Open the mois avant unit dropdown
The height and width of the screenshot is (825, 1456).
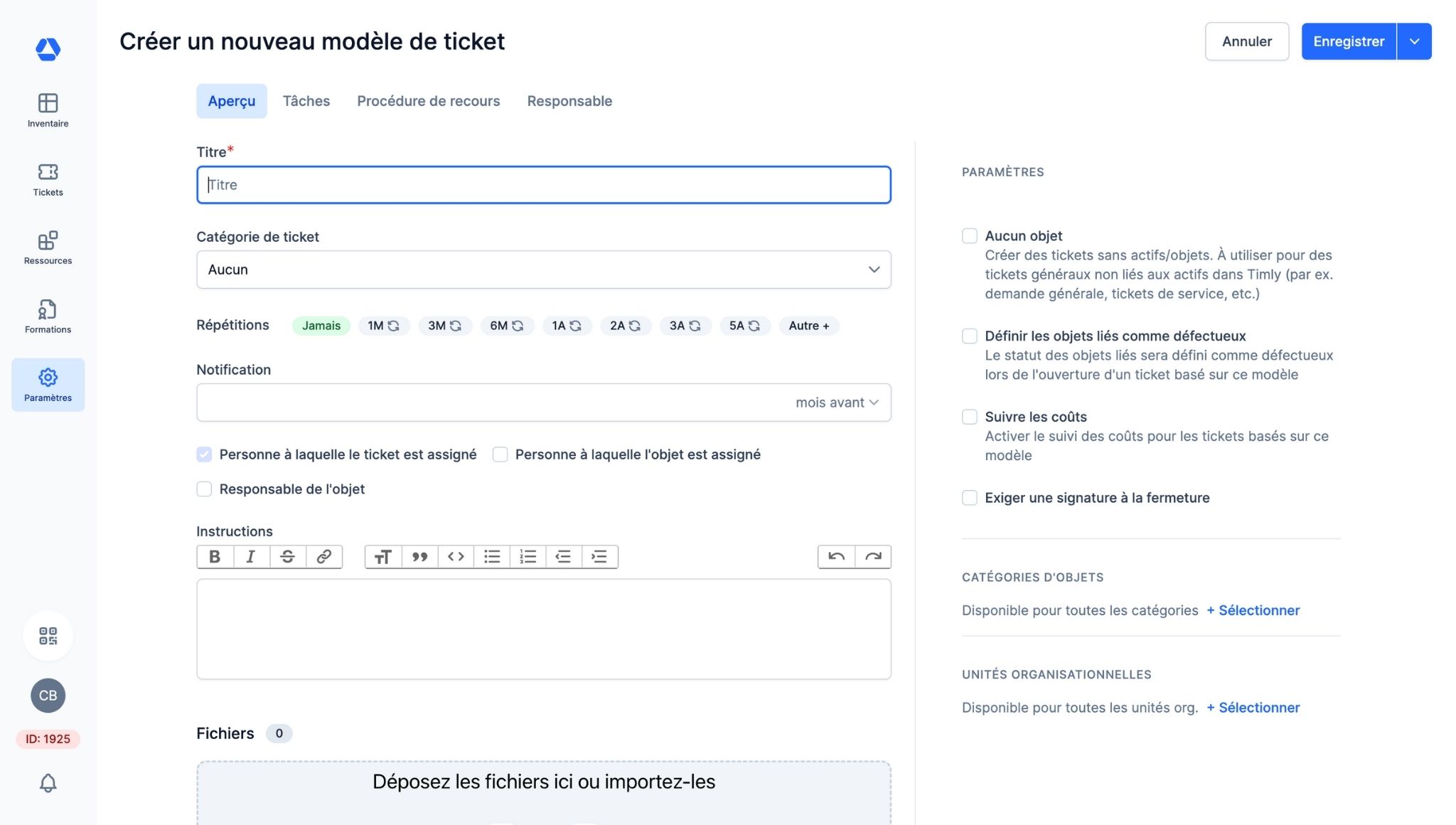(837, 403)
